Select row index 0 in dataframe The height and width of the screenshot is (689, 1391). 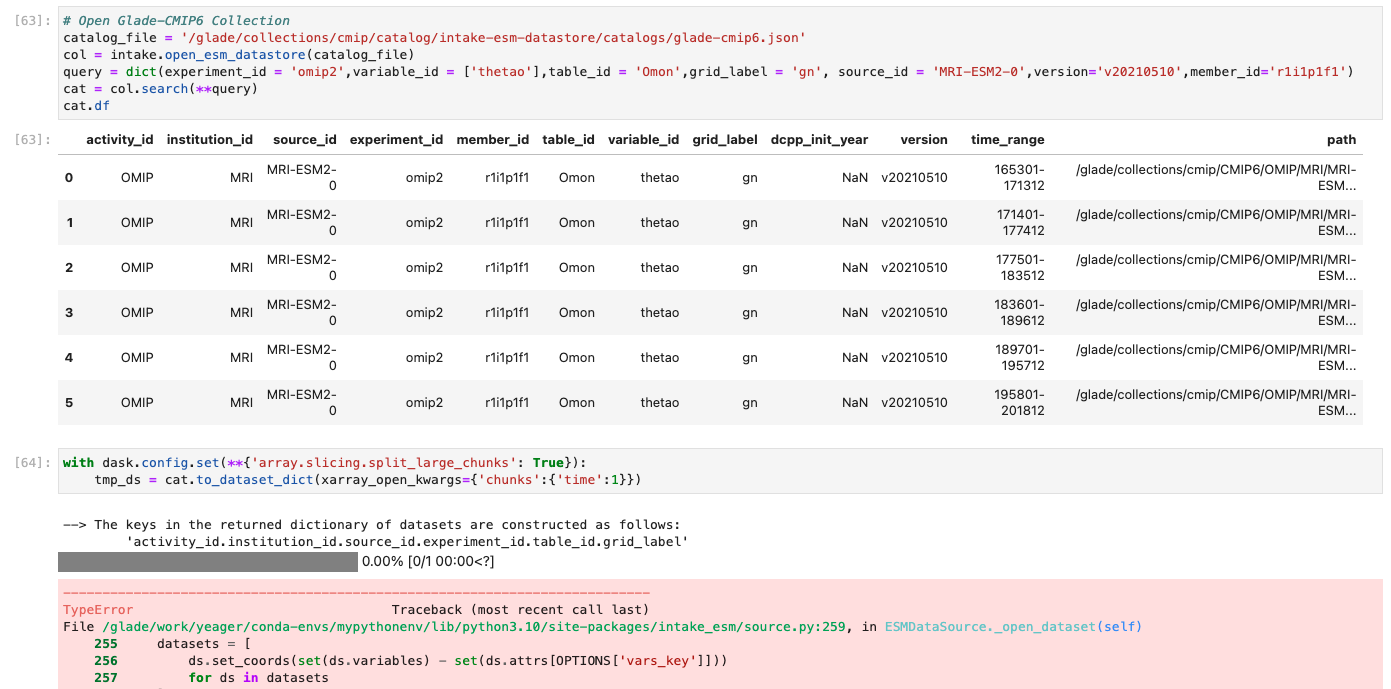(x=69, y=177)
